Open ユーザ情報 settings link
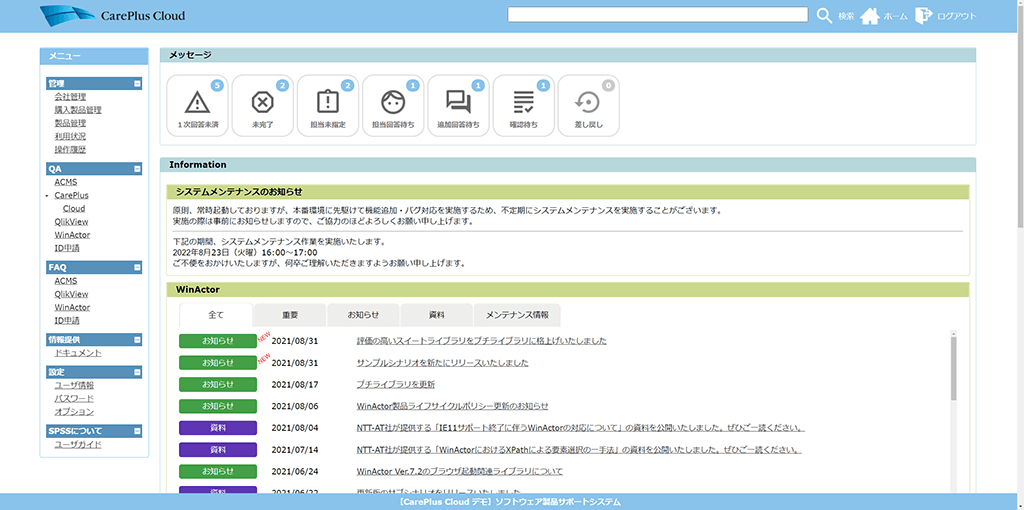This screenshot has height=510, width=1024. click(x=74, y=385)
